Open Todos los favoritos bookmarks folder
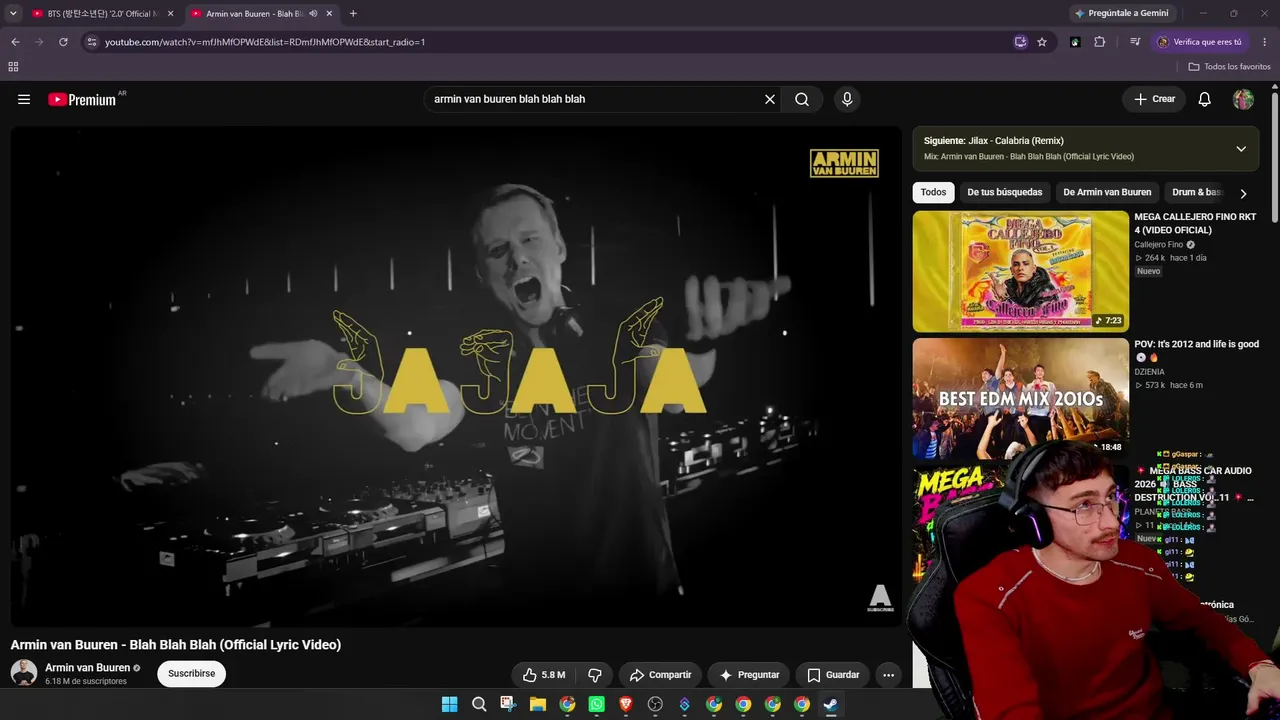Viewport: 1280px width, 720px height. tap(1229, 67)
